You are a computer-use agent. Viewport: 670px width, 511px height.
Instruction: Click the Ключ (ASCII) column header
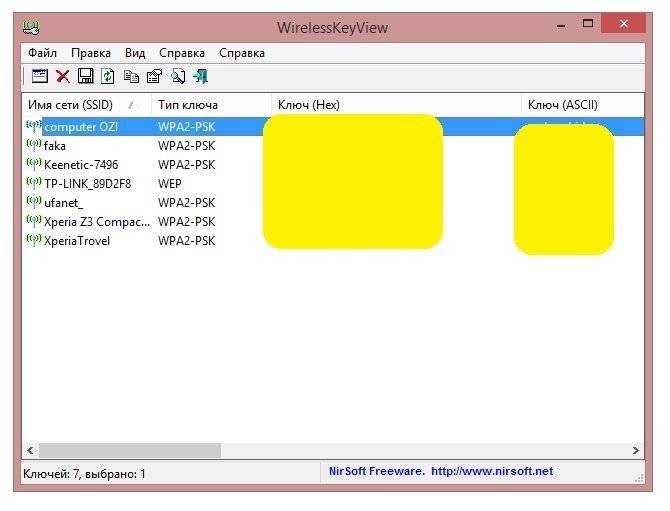[x=583, y=105]
